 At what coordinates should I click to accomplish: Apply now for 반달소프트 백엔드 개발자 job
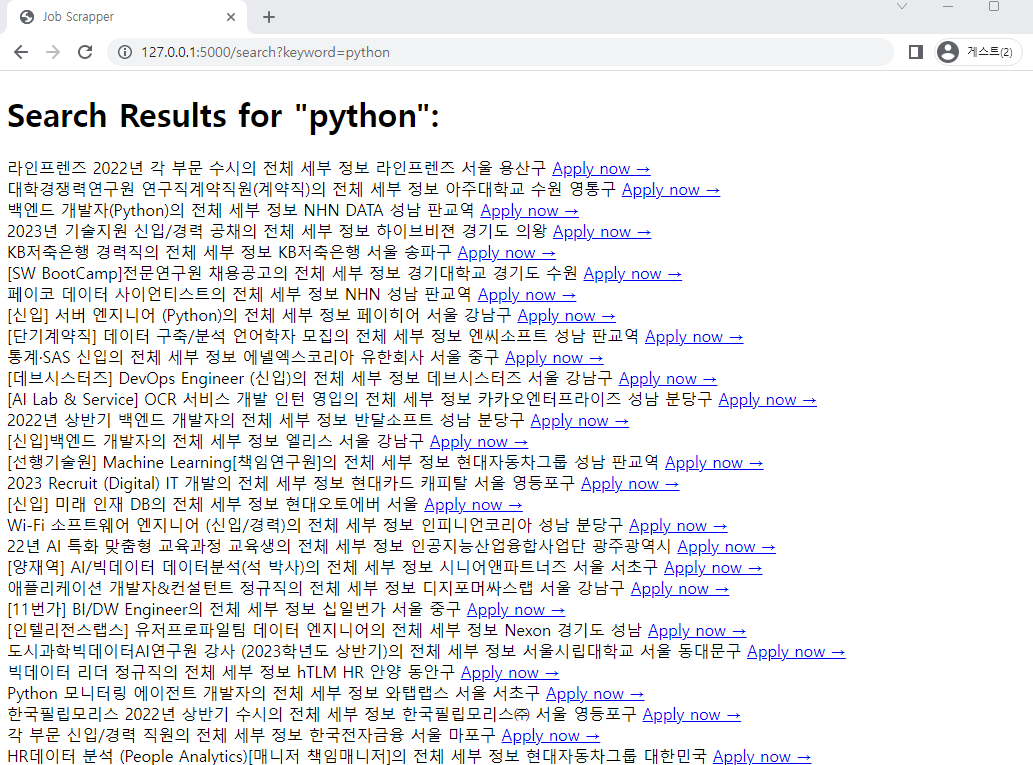click(580, 421)
